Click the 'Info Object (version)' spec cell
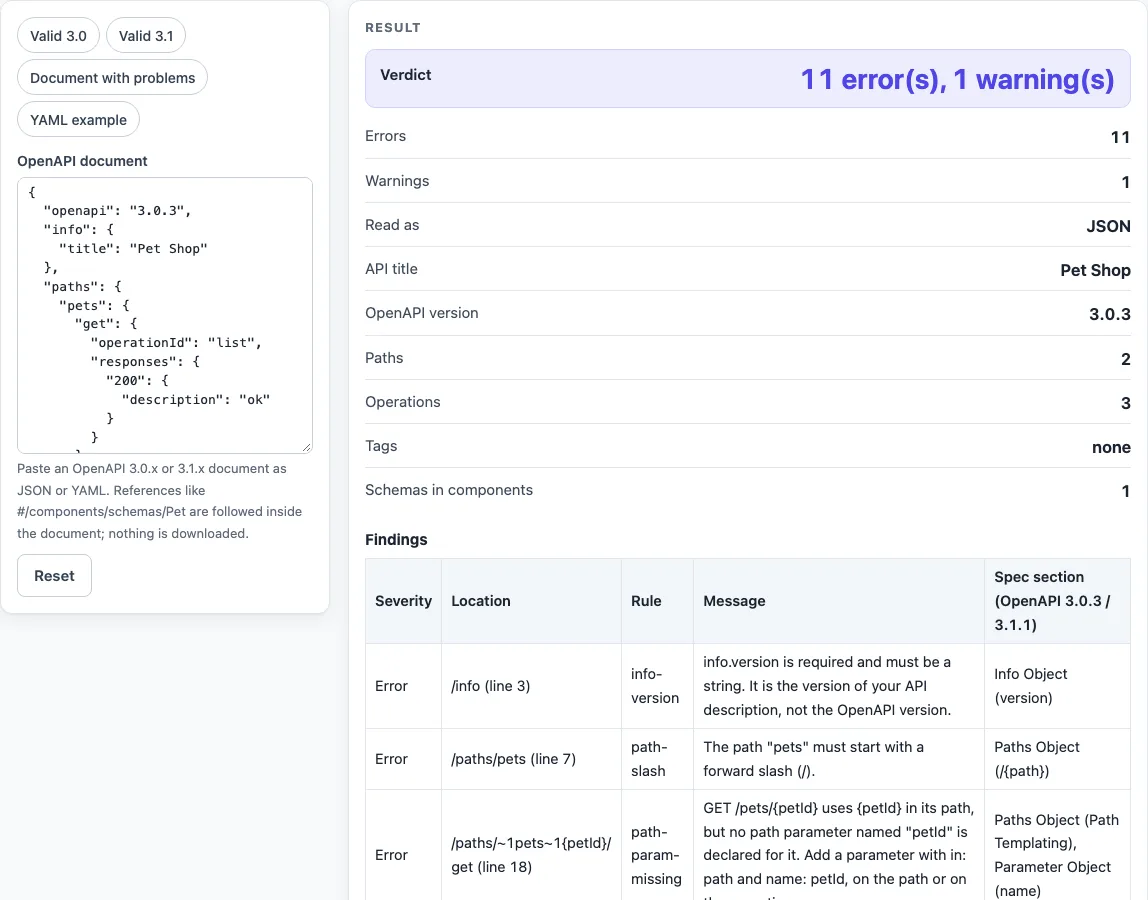 tap(1057, 686)
